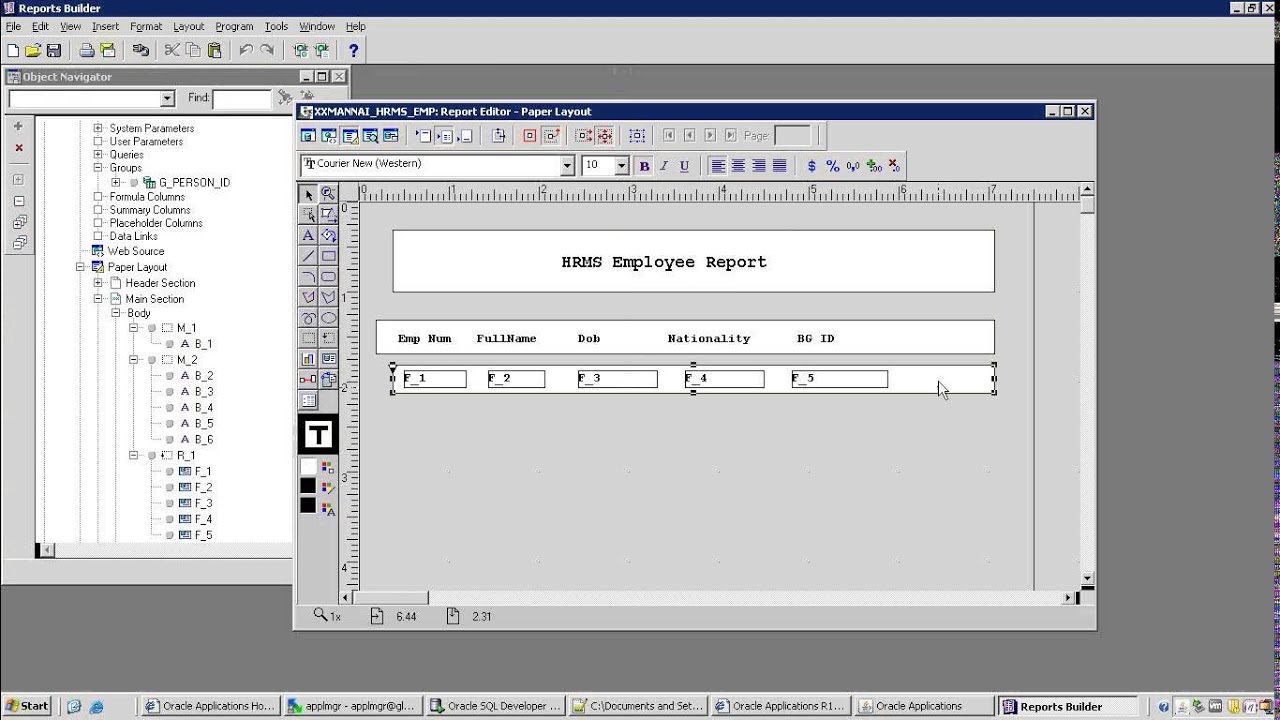This screenshot has height=720, width=1280.
Task: Open the File menu
Action: coord(13,26)
